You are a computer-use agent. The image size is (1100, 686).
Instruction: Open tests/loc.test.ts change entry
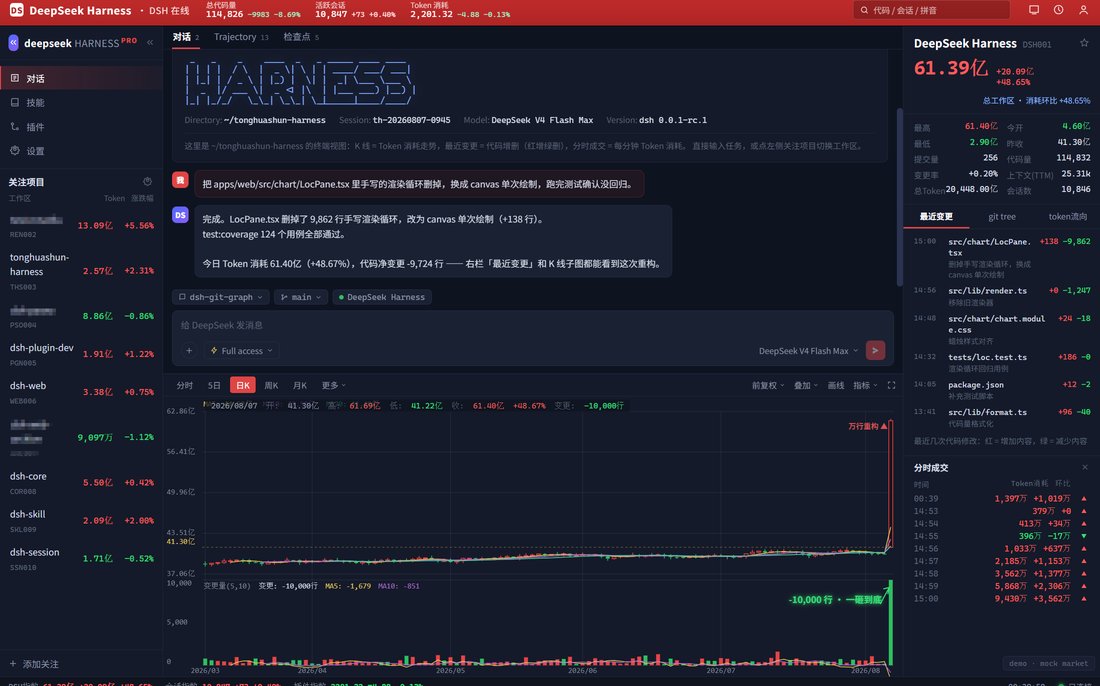coord(1002,363)
